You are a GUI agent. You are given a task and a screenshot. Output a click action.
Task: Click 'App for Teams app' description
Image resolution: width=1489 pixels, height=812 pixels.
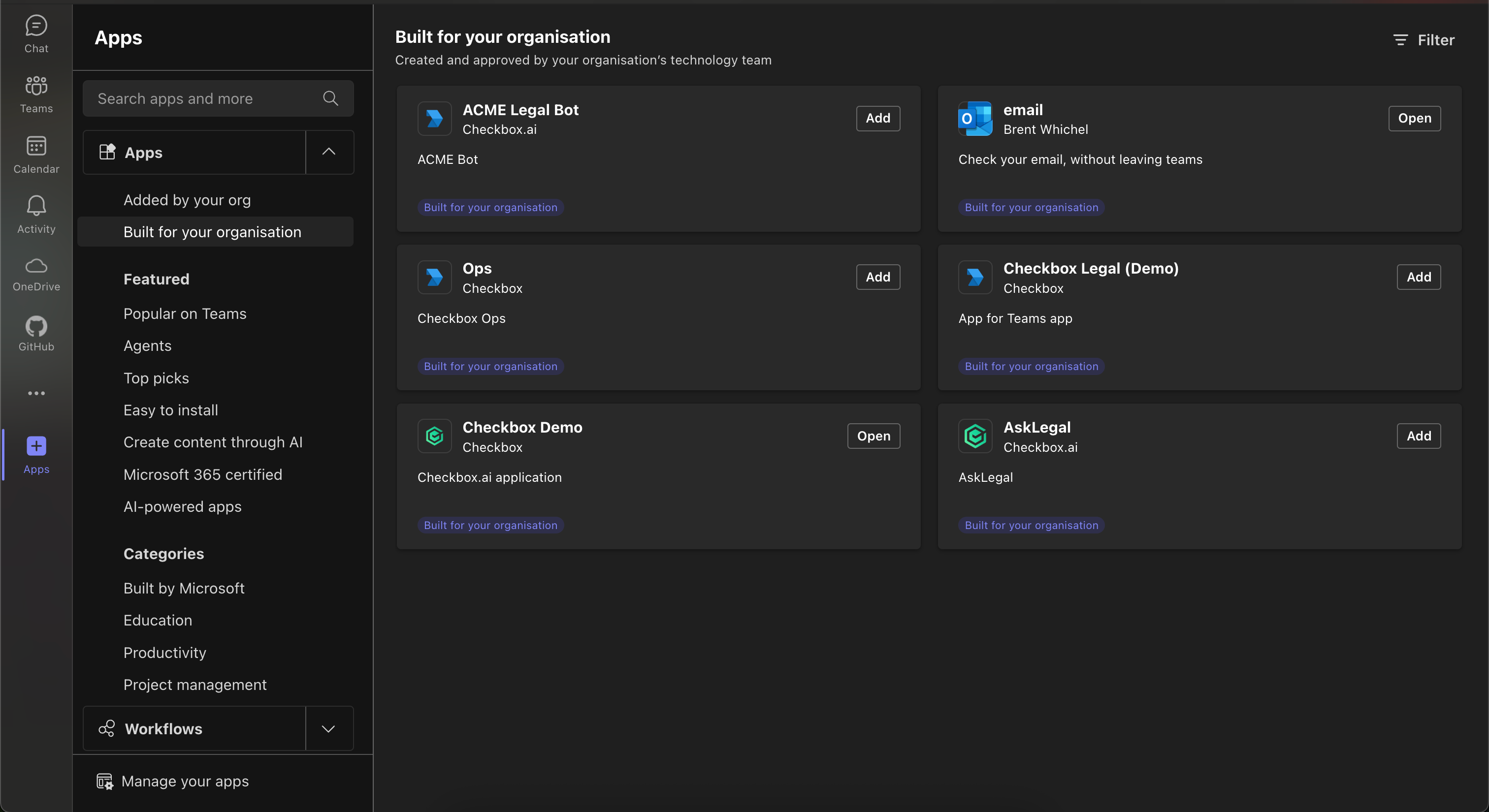point(1015,319)
